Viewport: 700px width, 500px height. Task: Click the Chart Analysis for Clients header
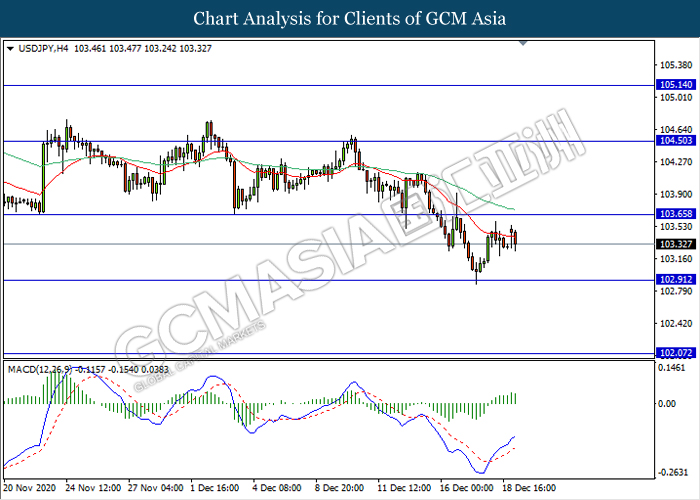click(x=350, y=19)
